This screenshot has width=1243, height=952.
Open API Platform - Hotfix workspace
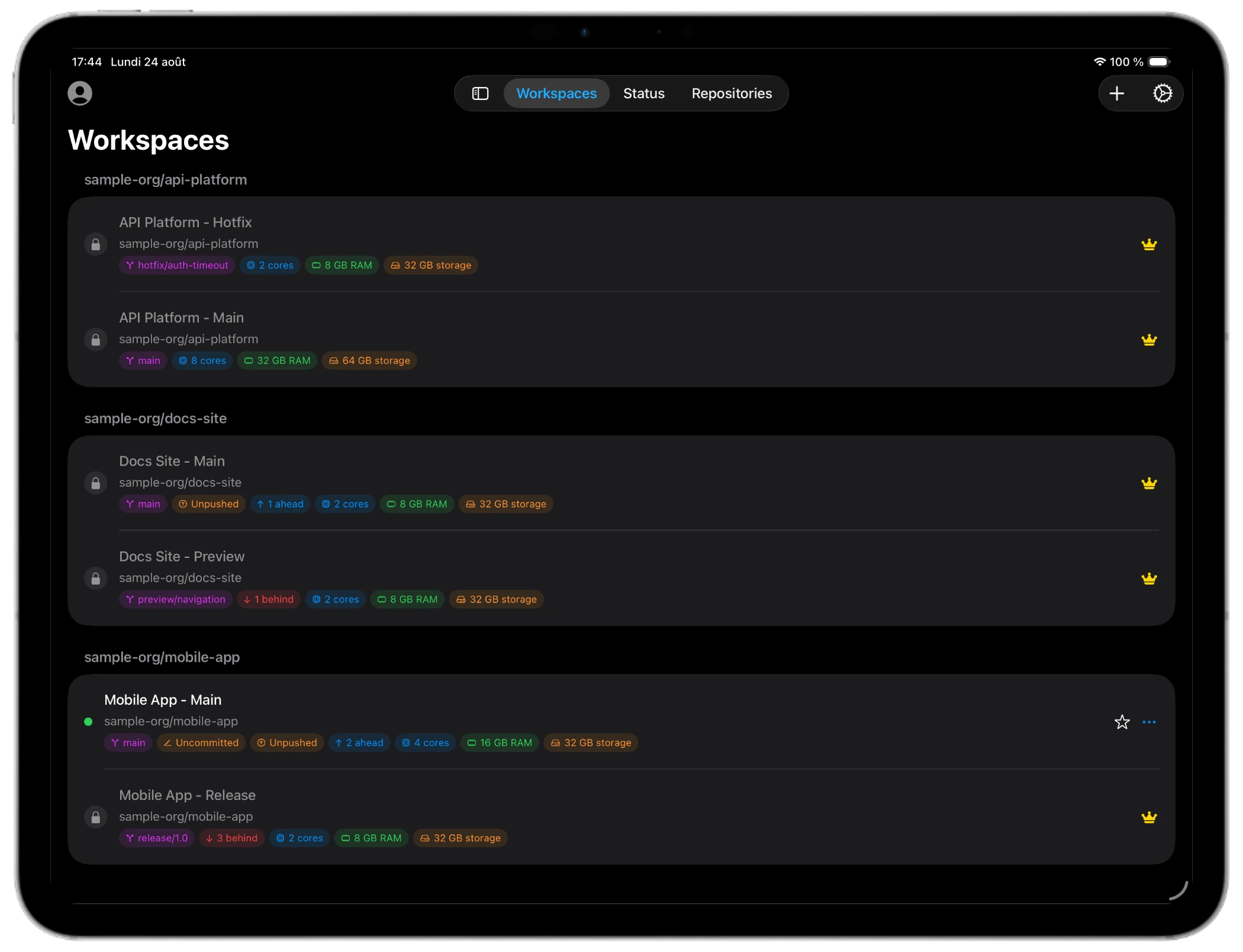pyautogui.click(x=621, y=244)
